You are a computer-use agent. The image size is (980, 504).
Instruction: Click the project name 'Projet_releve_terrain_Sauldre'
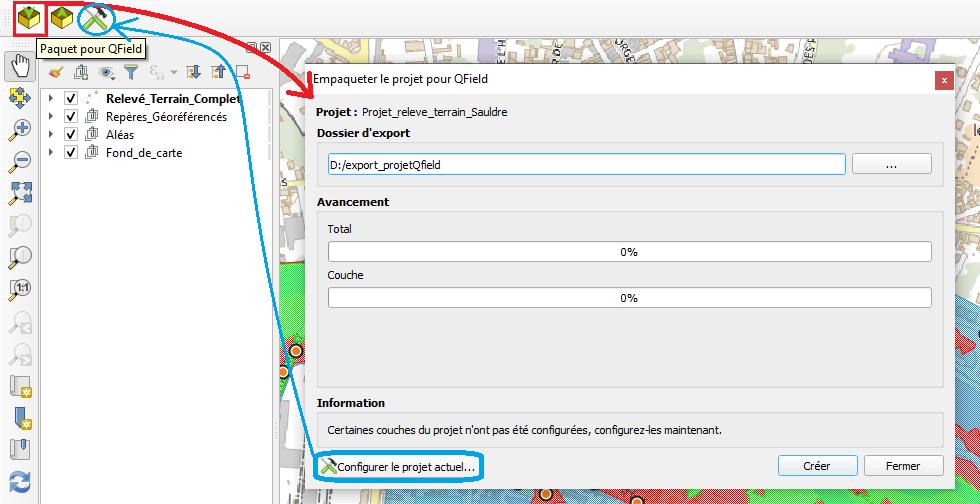coord(434,113)
